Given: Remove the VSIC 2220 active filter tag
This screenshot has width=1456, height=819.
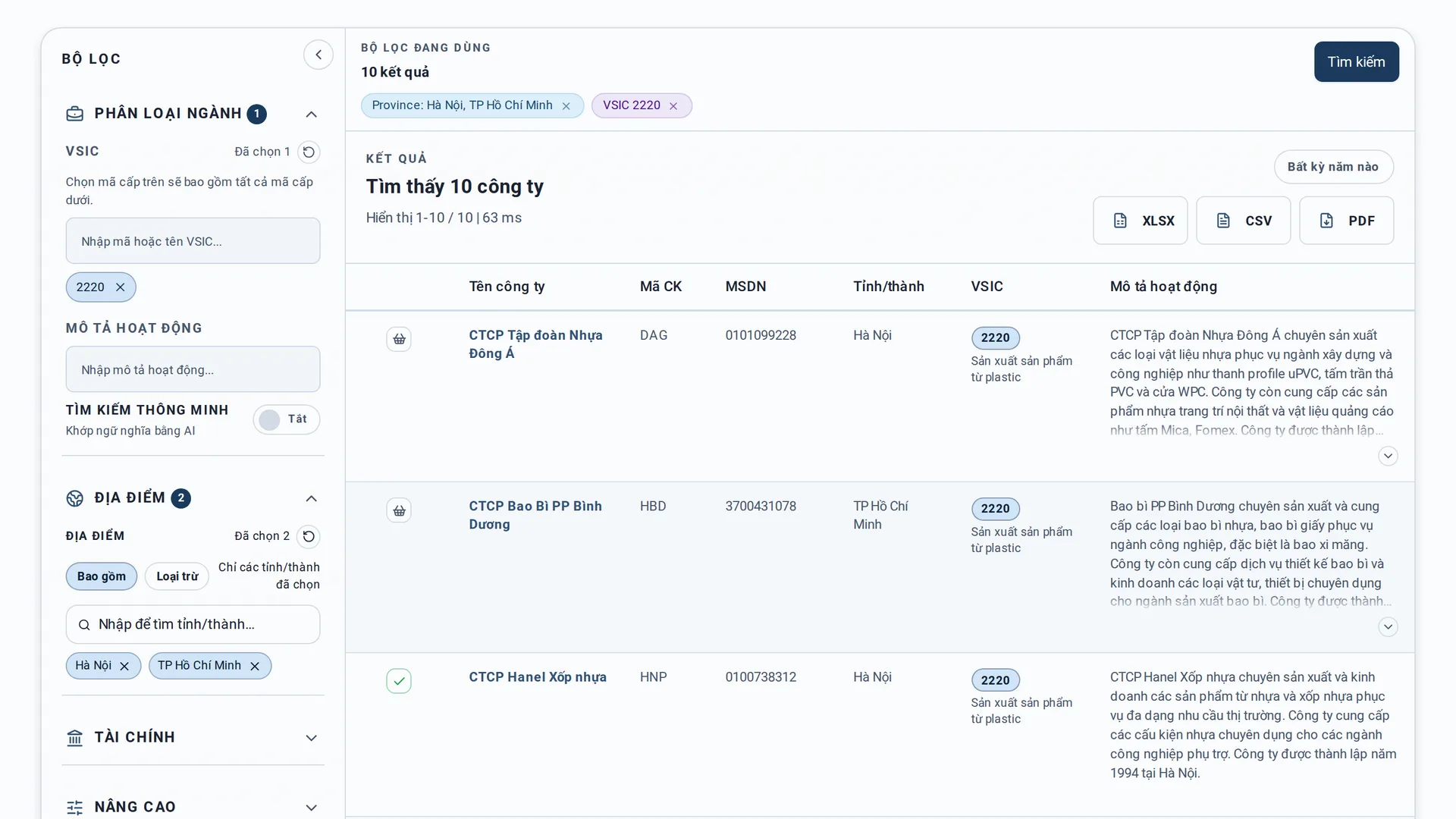Looking at the screenshot, I should click(673, 106).
